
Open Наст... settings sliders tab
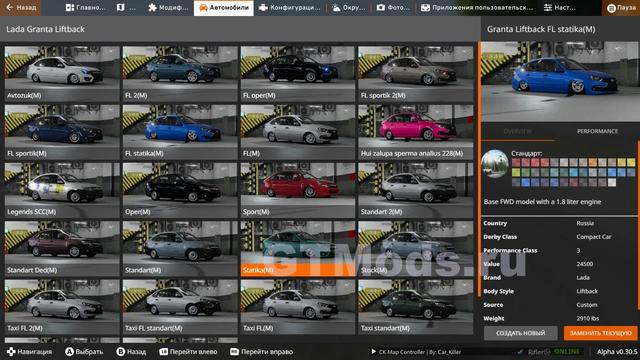(x=560, y=7)
